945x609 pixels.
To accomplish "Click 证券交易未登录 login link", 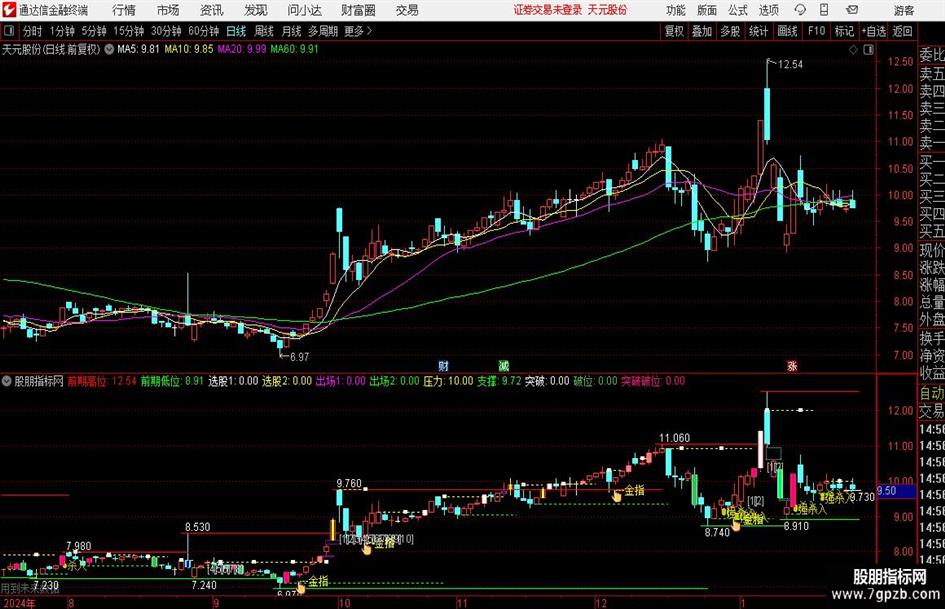I will tap(548, 10).
